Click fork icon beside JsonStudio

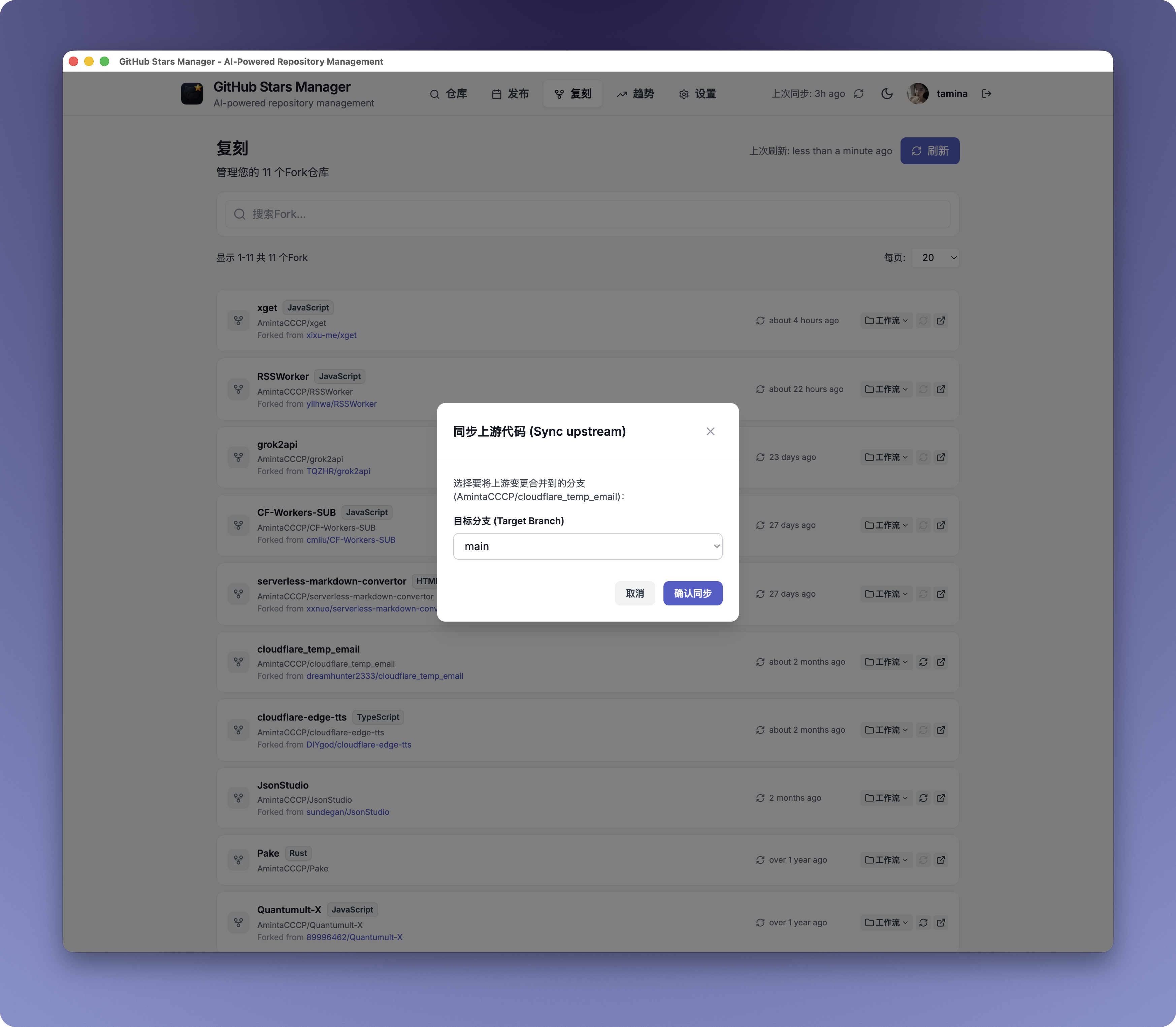[238, 798]
